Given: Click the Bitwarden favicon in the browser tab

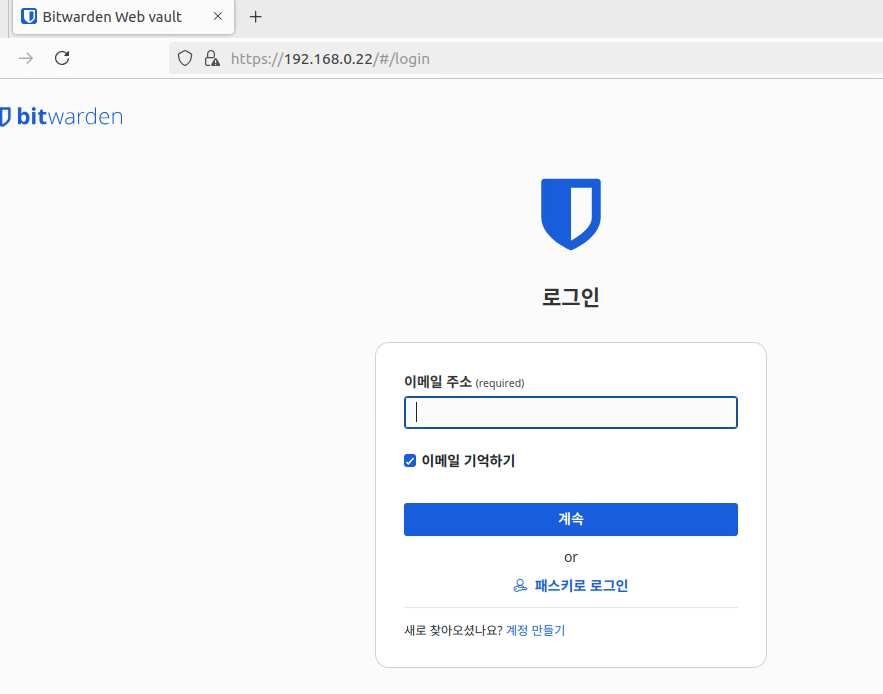Looking at the screenshot, I should 29,17.
